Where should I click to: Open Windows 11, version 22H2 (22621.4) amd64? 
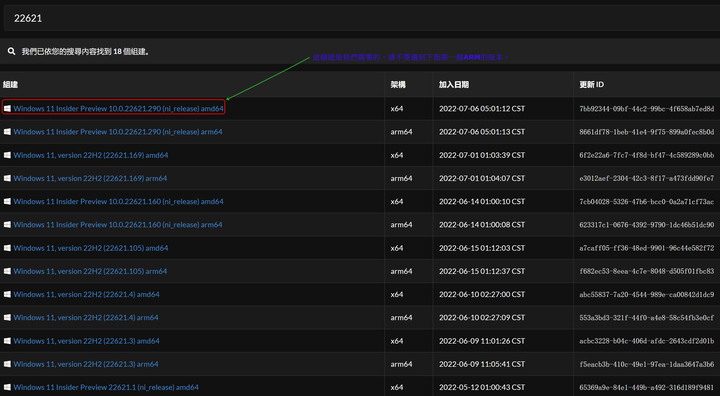pos(86,294)
